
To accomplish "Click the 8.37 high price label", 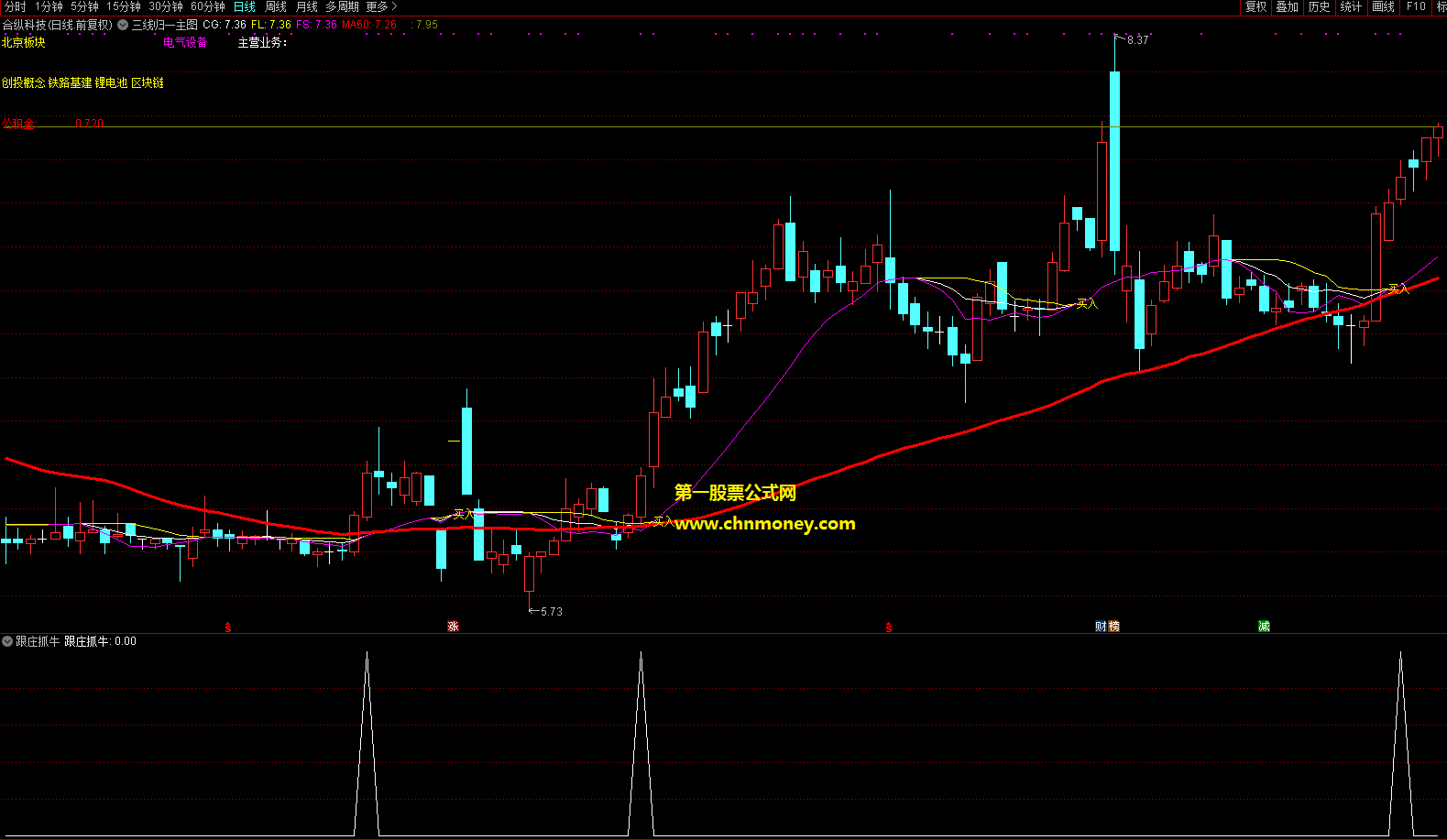I will pos(1137,40).
